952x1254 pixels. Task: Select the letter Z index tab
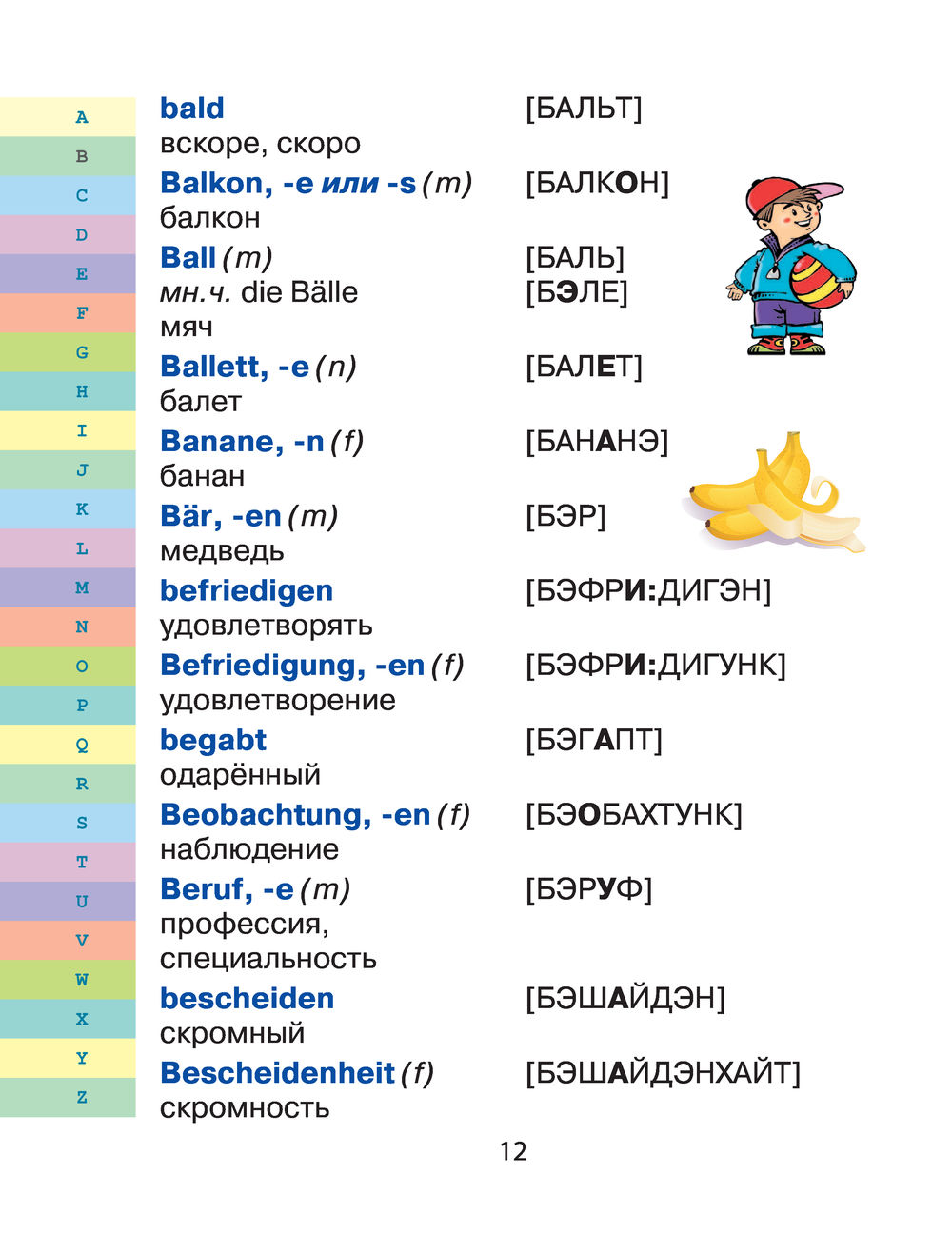[81, 1097]
